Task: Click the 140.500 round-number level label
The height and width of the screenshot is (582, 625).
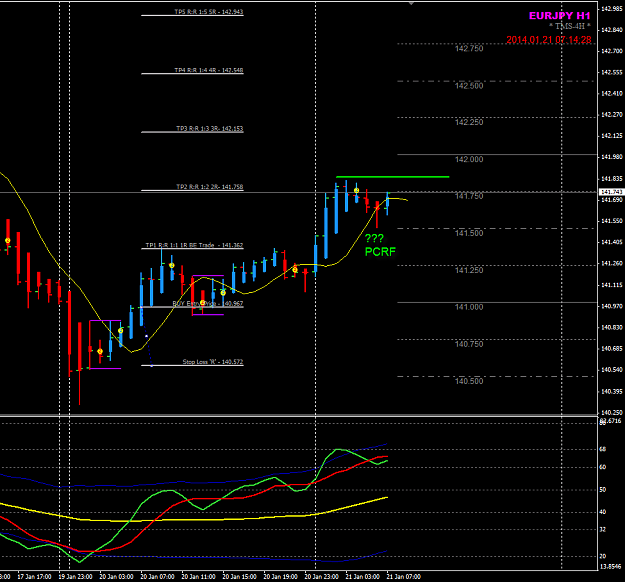Action: point(469,381)
